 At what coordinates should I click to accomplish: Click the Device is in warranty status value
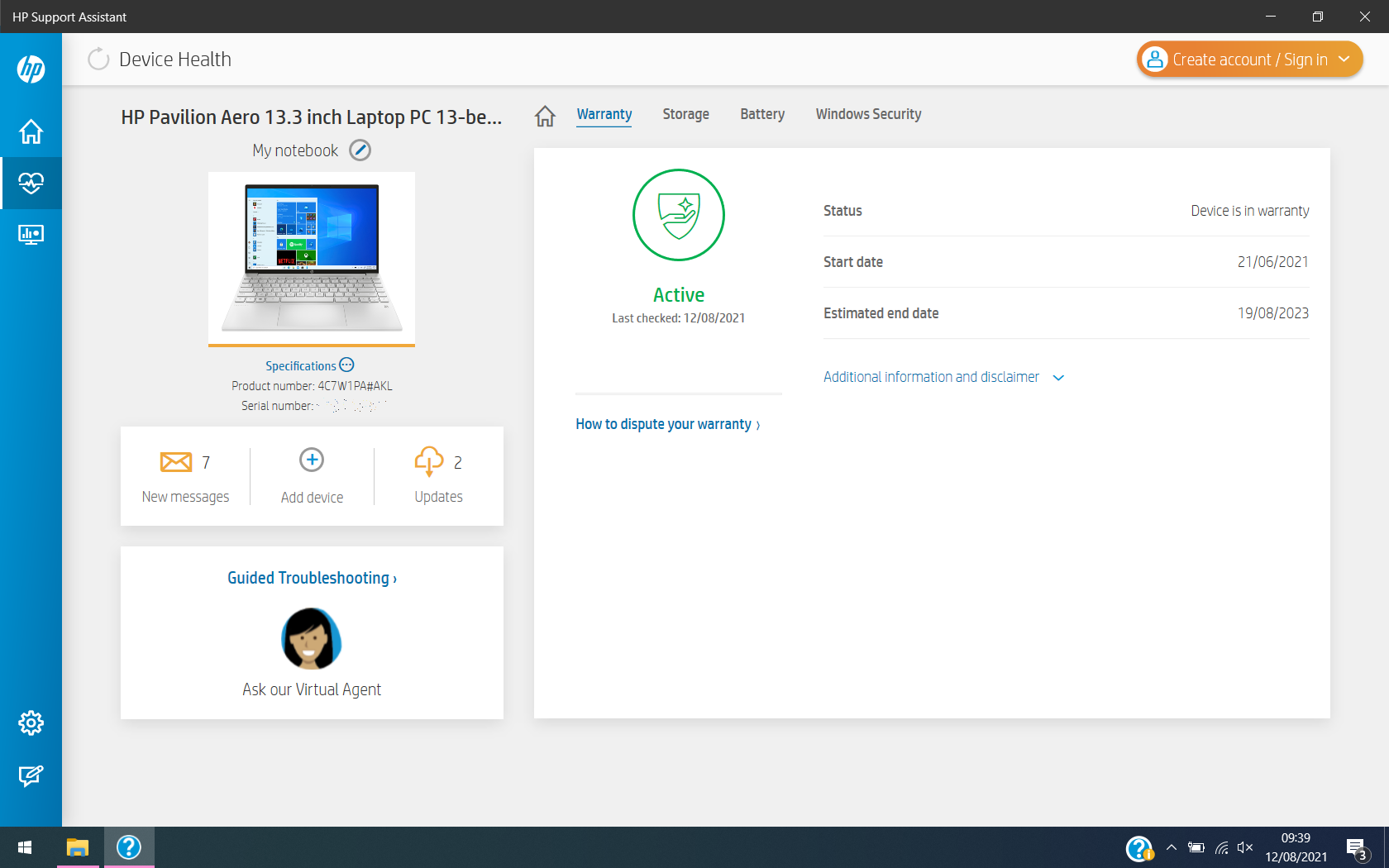pyautogui.click(x=1249, y=211)
